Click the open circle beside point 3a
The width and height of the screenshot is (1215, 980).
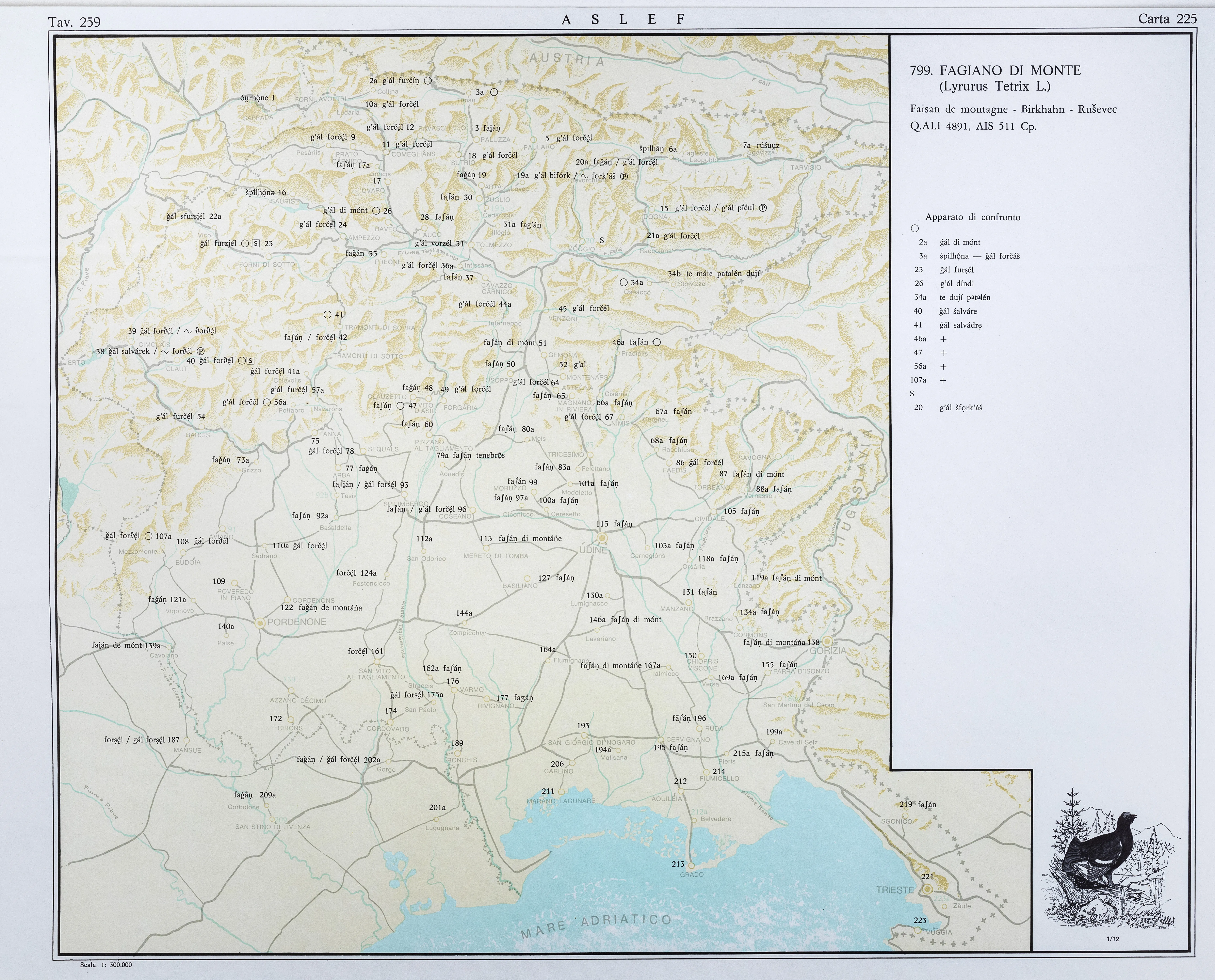[x=494, y=92]
